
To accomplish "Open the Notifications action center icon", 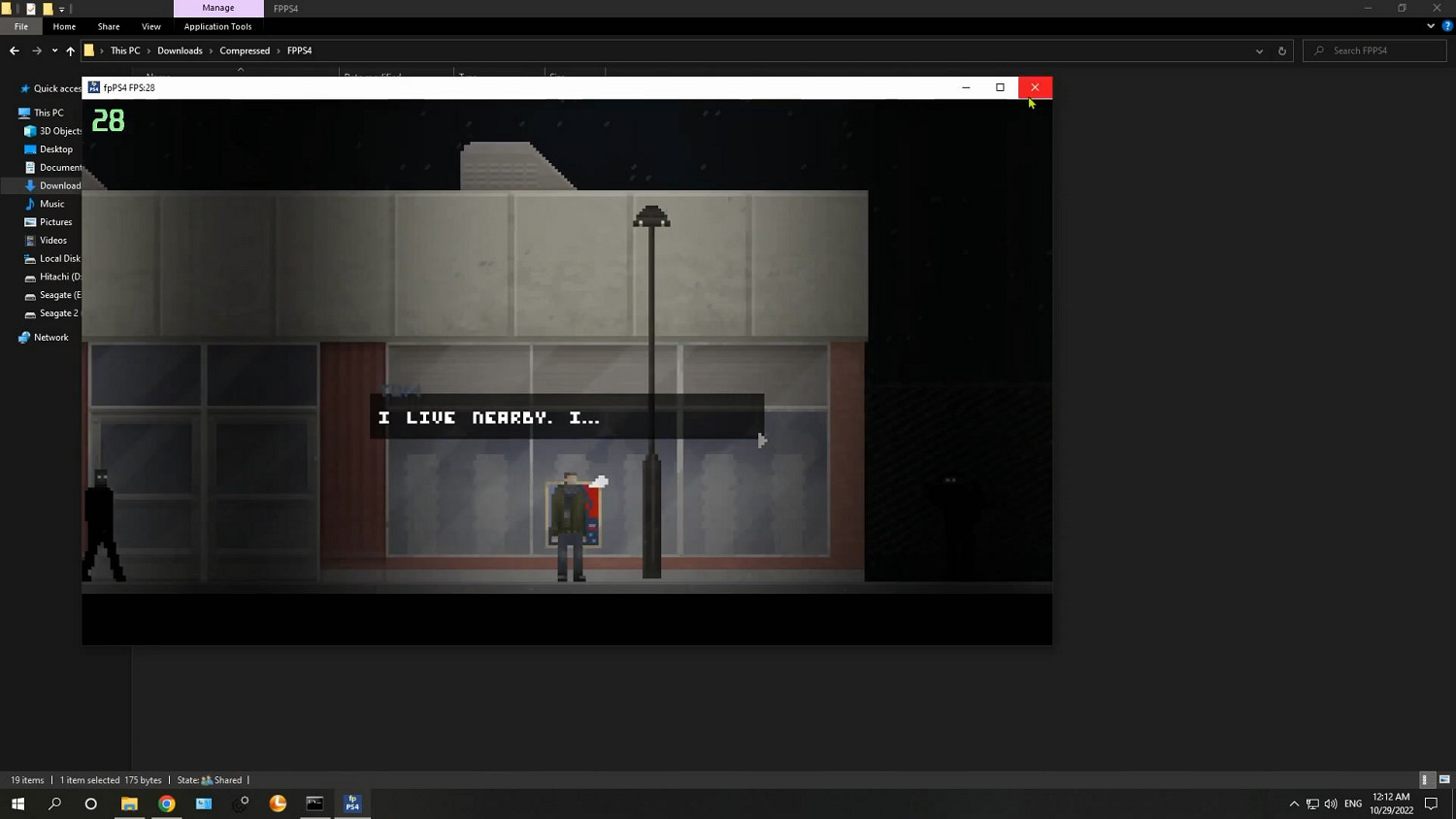I will tap(1431, 803).
